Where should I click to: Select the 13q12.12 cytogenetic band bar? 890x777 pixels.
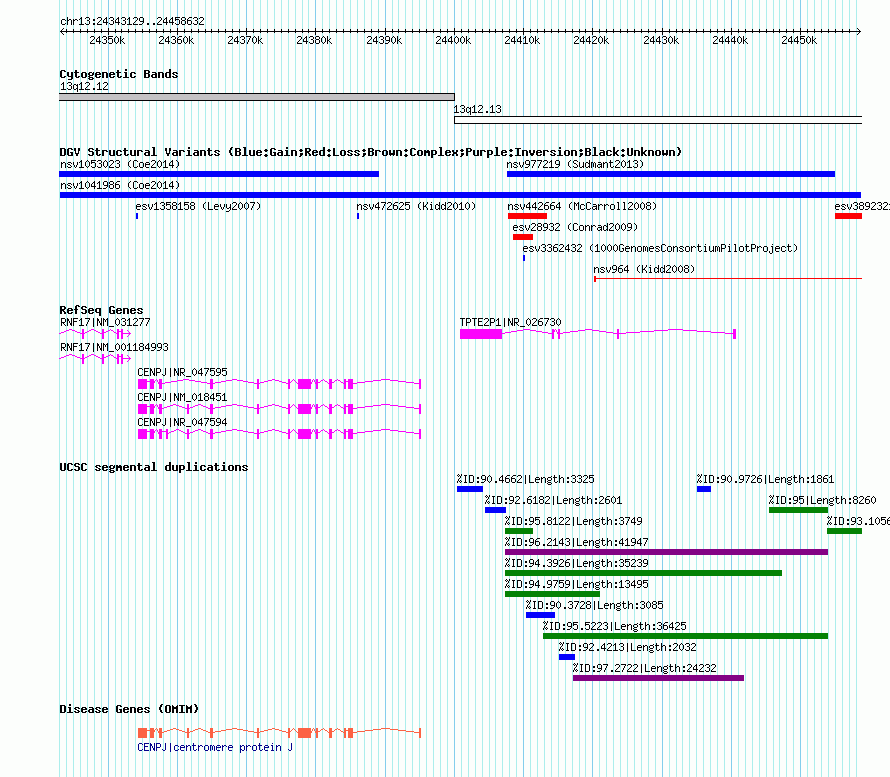pyautogui.click(x=257, y=97)
